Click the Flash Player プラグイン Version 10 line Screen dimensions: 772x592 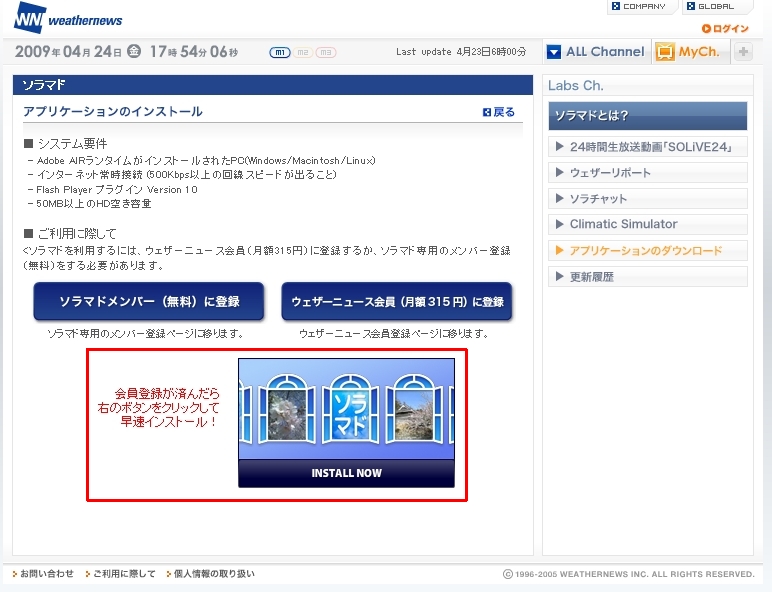tap(113, 190)
